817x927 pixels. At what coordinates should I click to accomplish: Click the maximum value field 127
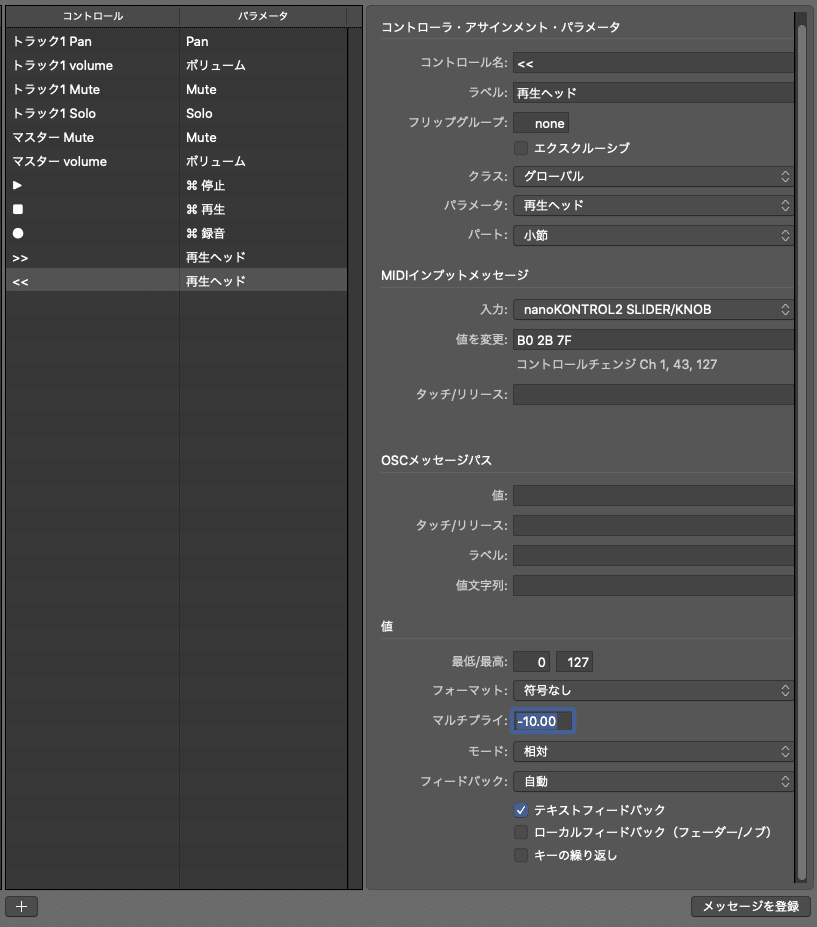(x=574, y=662)
